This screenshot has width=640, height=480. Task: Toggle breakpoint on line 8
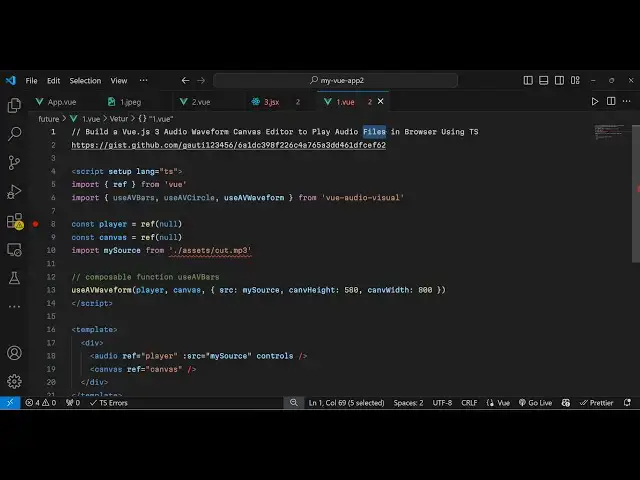pos(36,224)
